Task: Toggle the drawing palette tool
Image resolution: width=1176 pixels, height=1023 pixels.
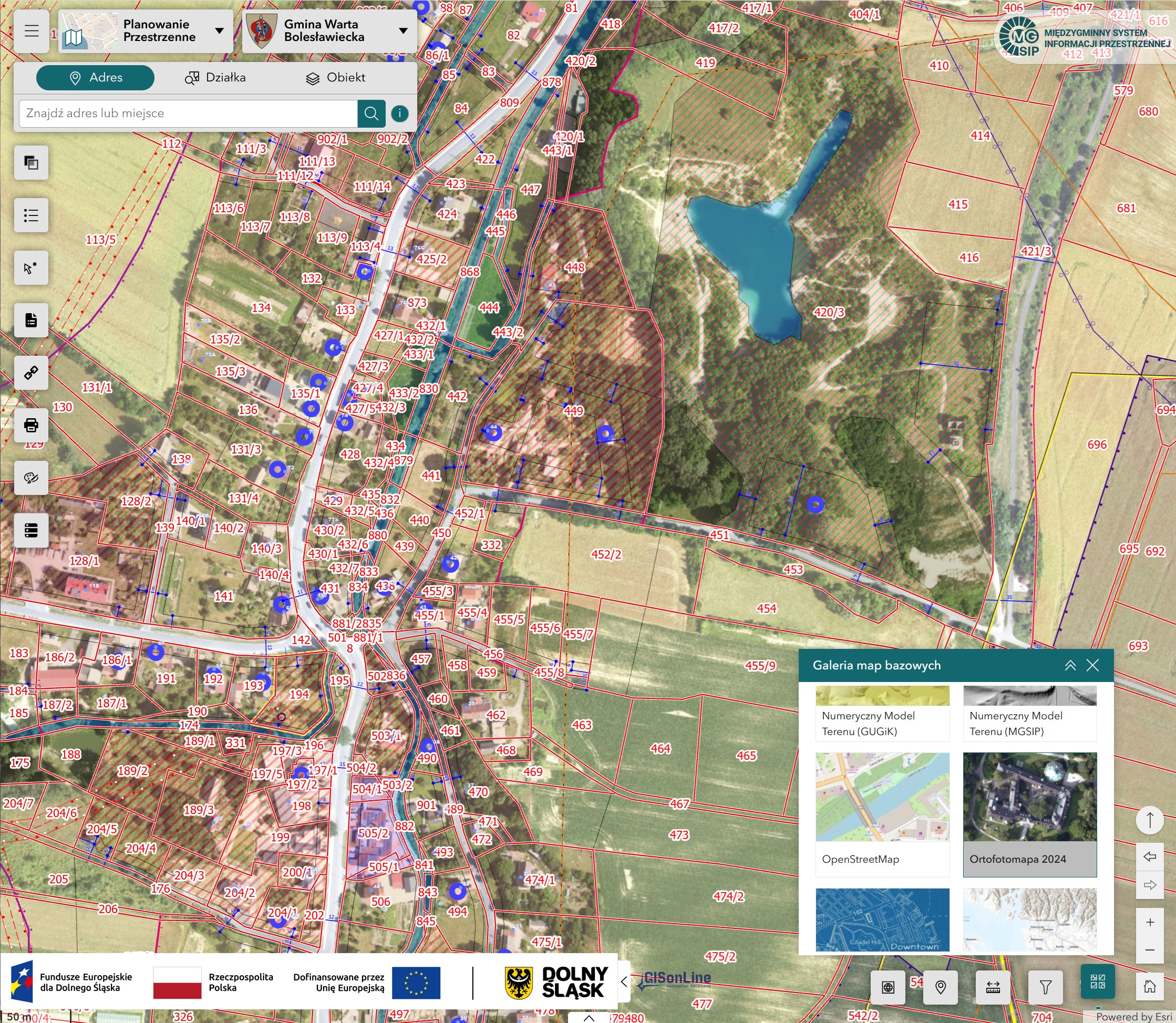Action: pos(32,478)
